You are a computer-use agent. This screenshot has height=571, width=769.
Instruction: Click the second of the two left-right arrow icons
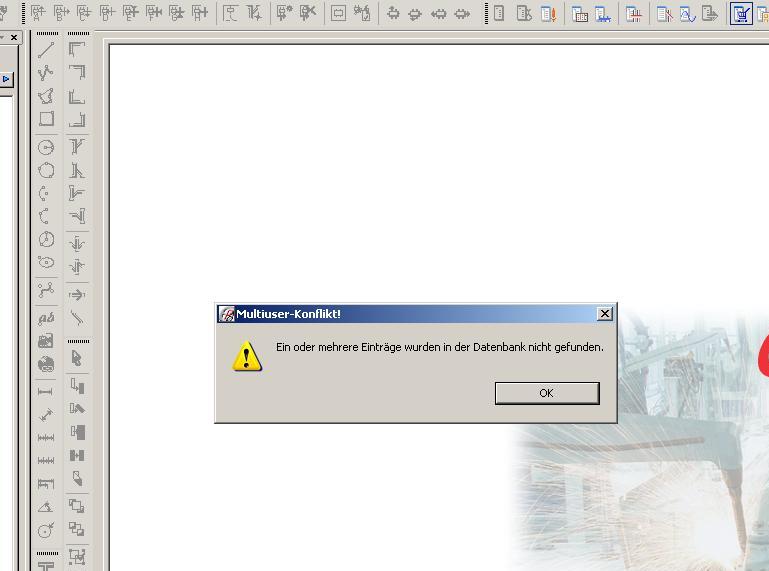(462, 14)
